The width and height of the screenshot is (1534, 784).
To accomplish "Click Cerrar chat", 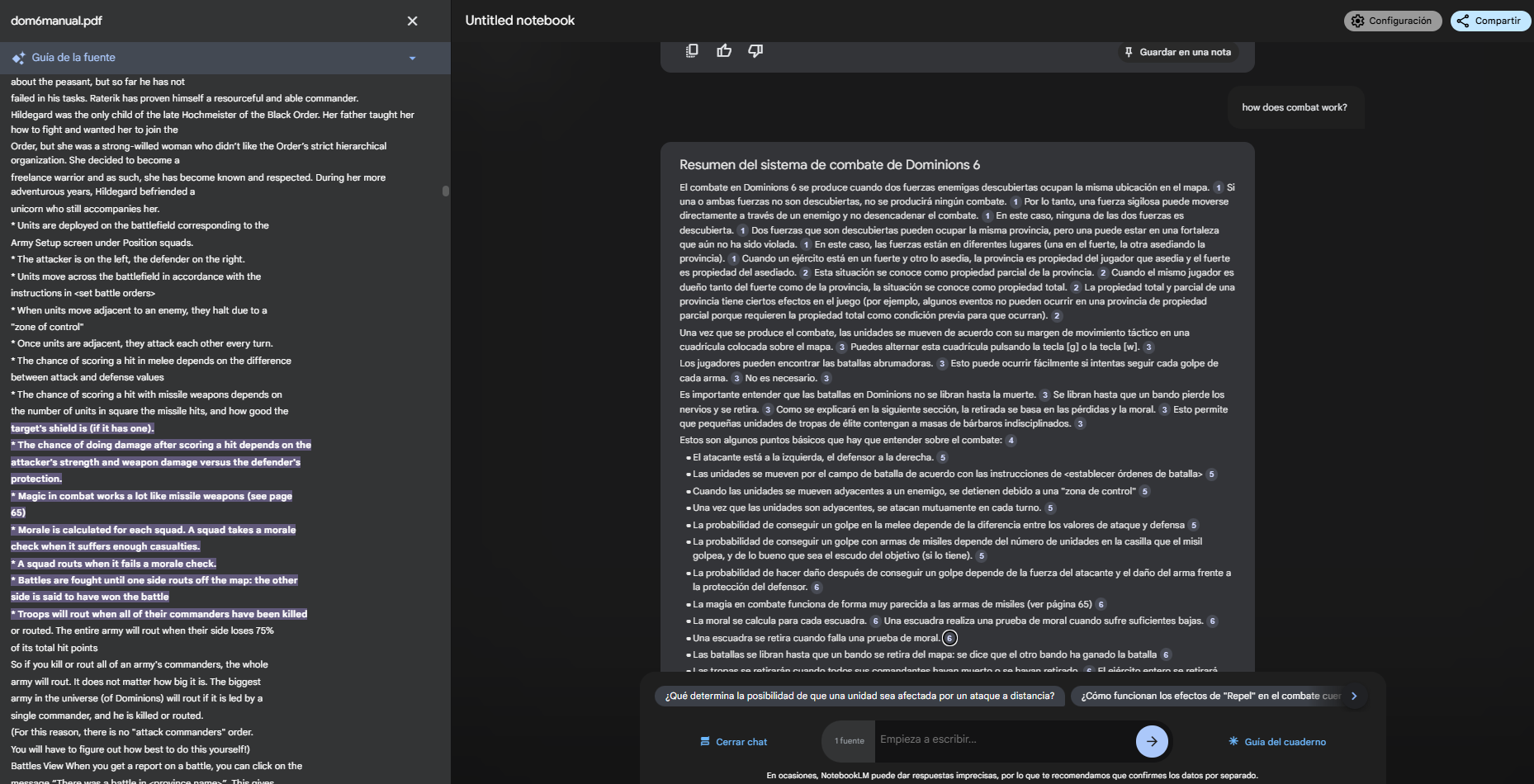I will [734, 742].
